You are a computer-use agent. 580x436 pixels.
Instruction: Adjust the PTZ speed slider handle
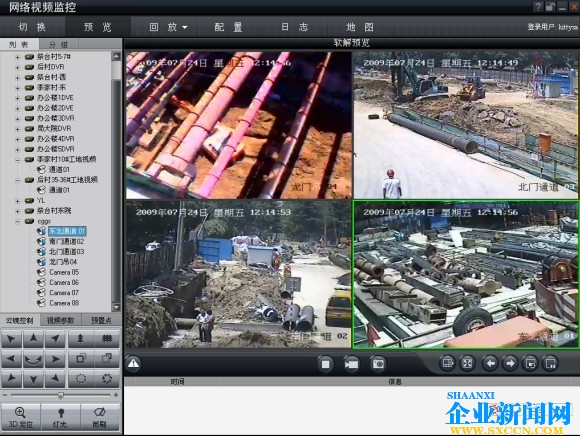(x=61, y=396)
